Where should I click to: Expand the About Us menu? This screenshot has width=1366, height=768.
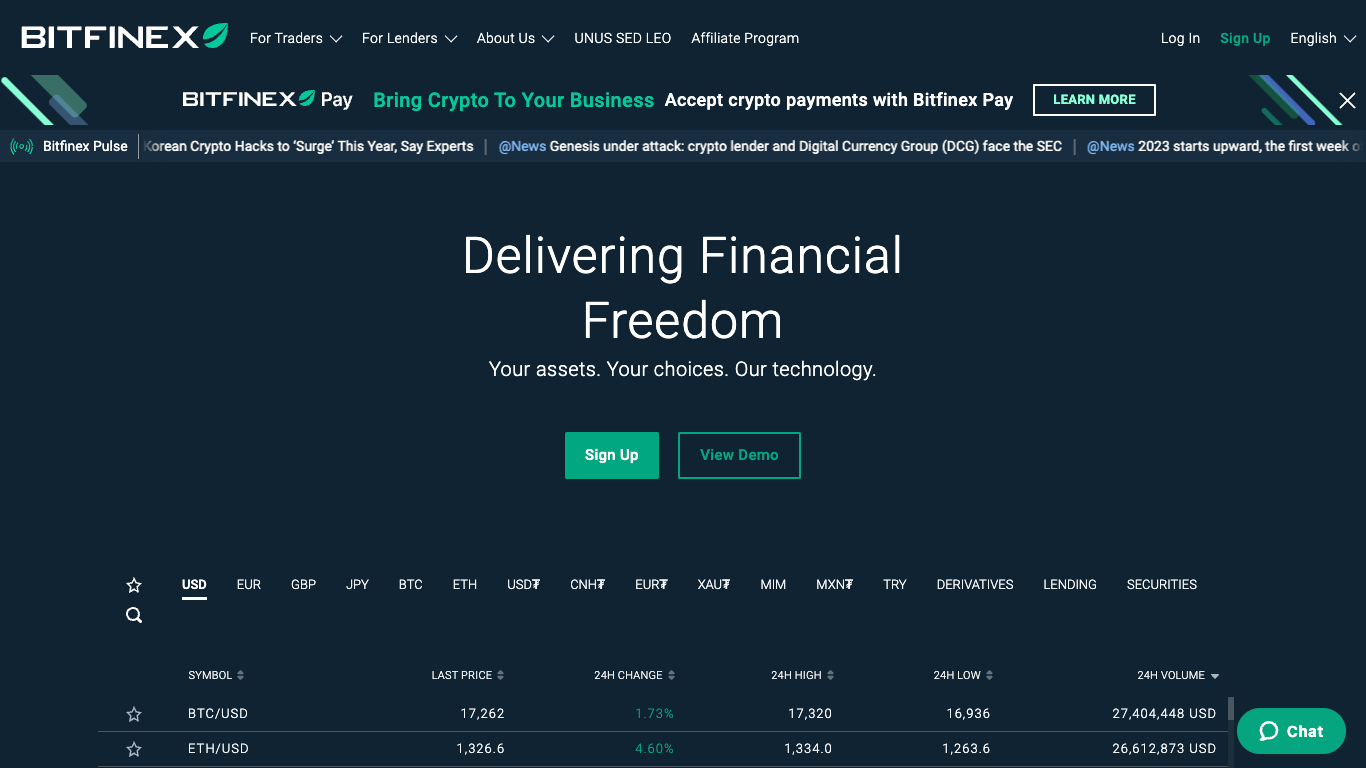point(515,38)
